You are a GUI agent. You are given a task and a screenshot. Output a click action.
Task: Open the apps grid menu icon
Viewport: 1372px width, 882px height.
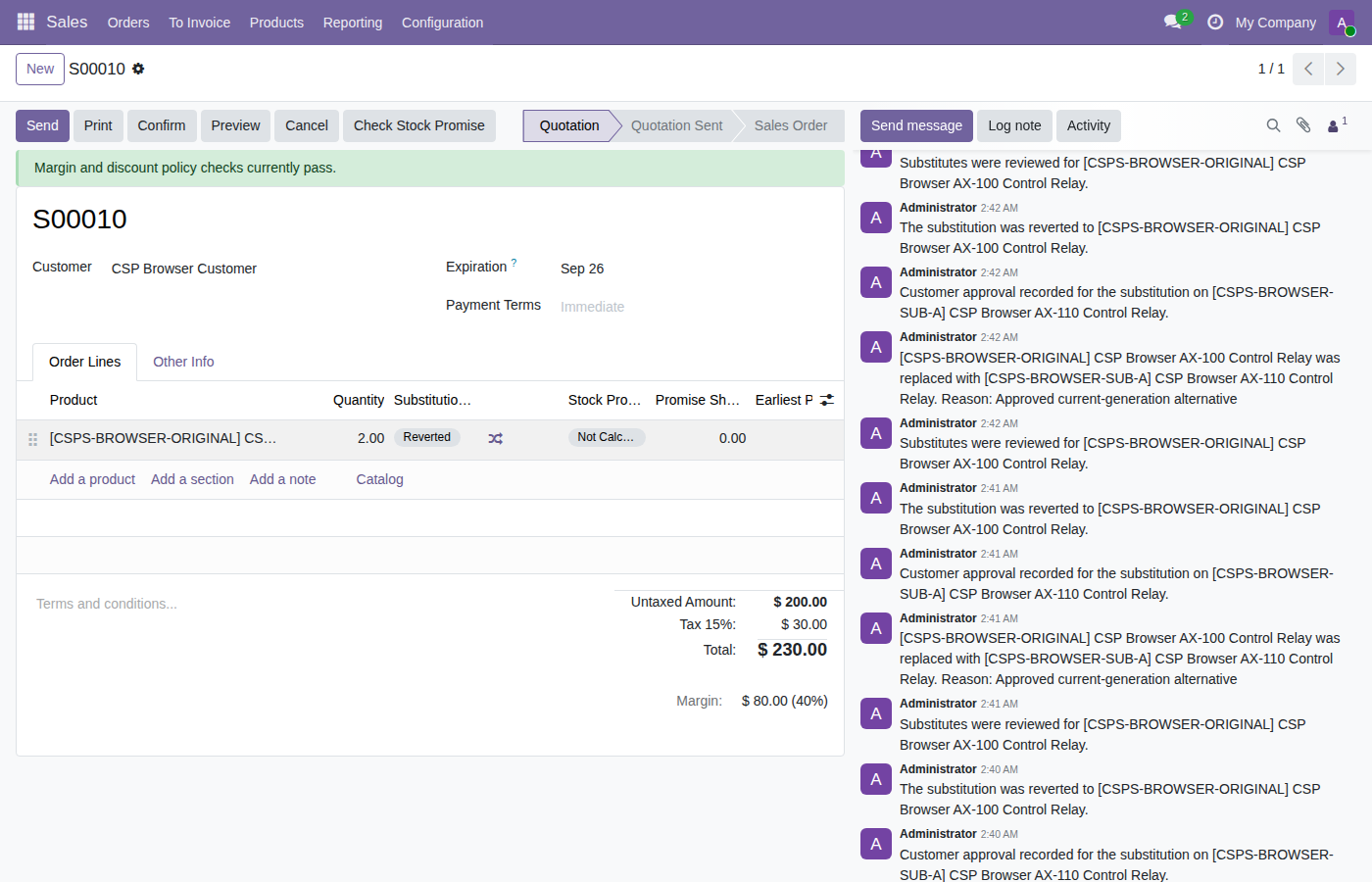26,22
